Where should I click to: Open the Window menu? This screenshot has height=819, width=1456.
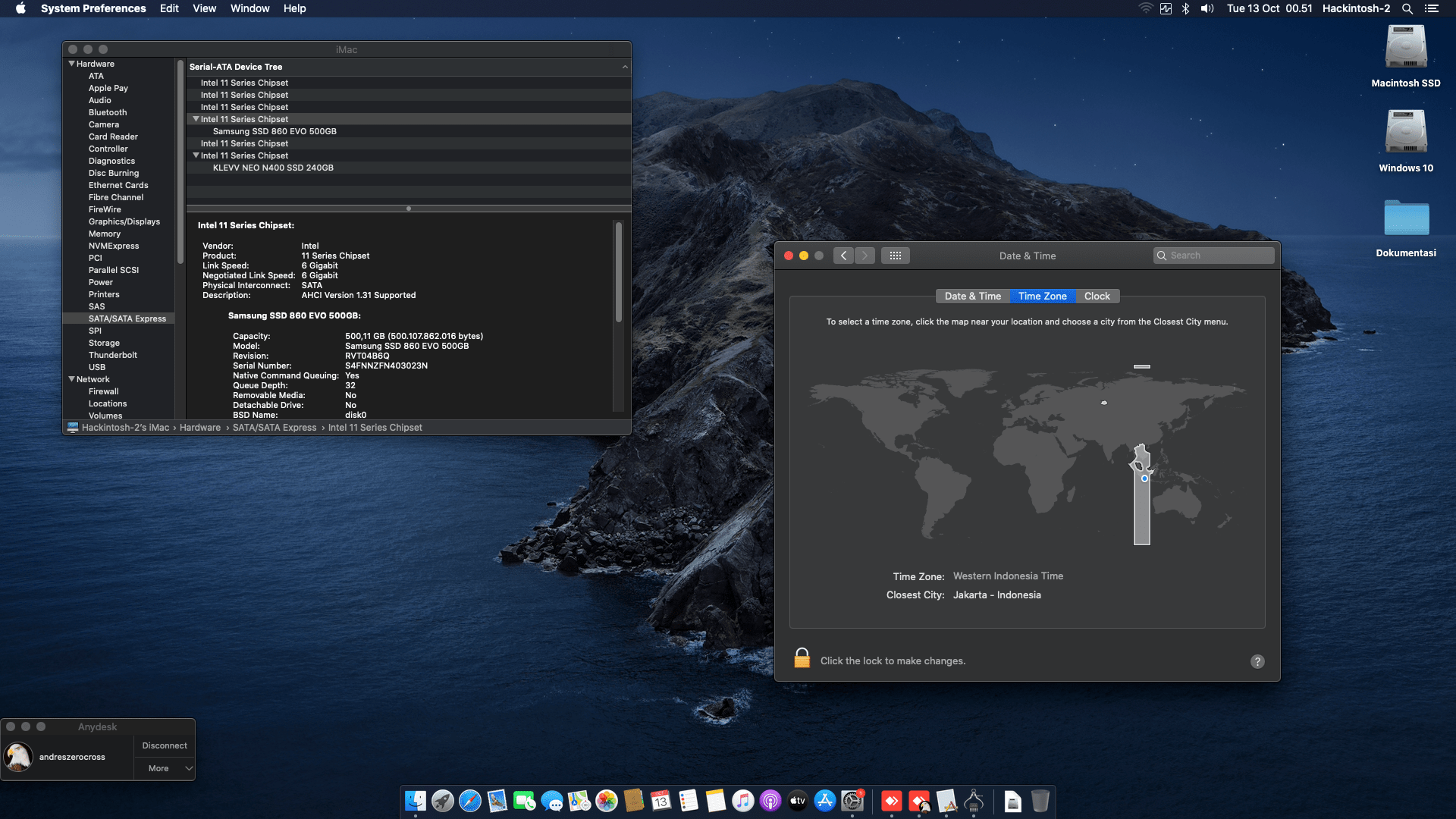(x=249, y=8)
